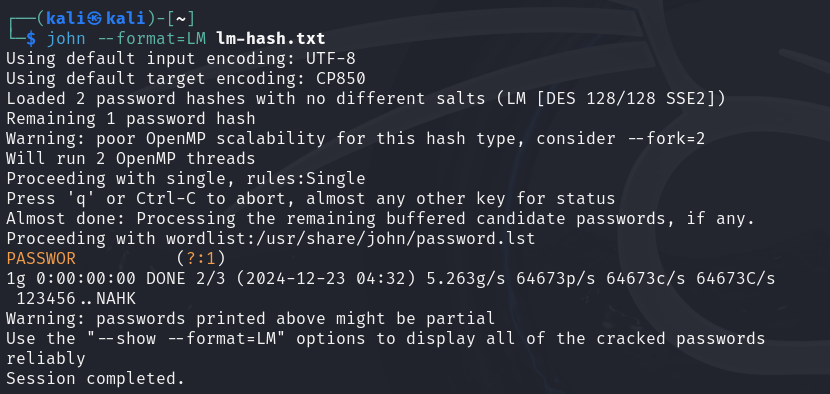Click the --format=LM option in command line
Image resolution: width=830 pixels, height=394 pixels.
point(151,39)
